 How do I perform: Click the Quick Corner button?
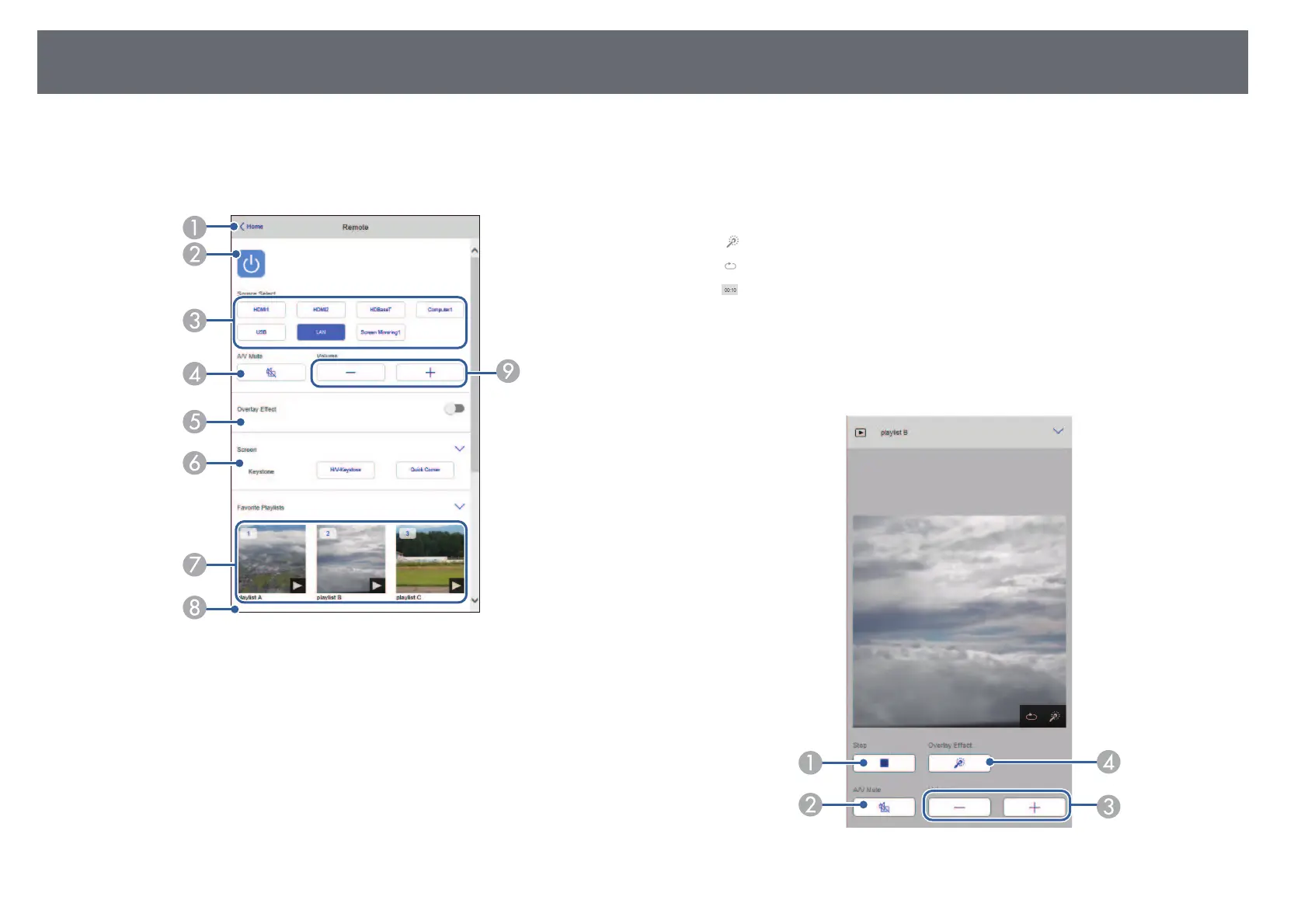(425, 470)
